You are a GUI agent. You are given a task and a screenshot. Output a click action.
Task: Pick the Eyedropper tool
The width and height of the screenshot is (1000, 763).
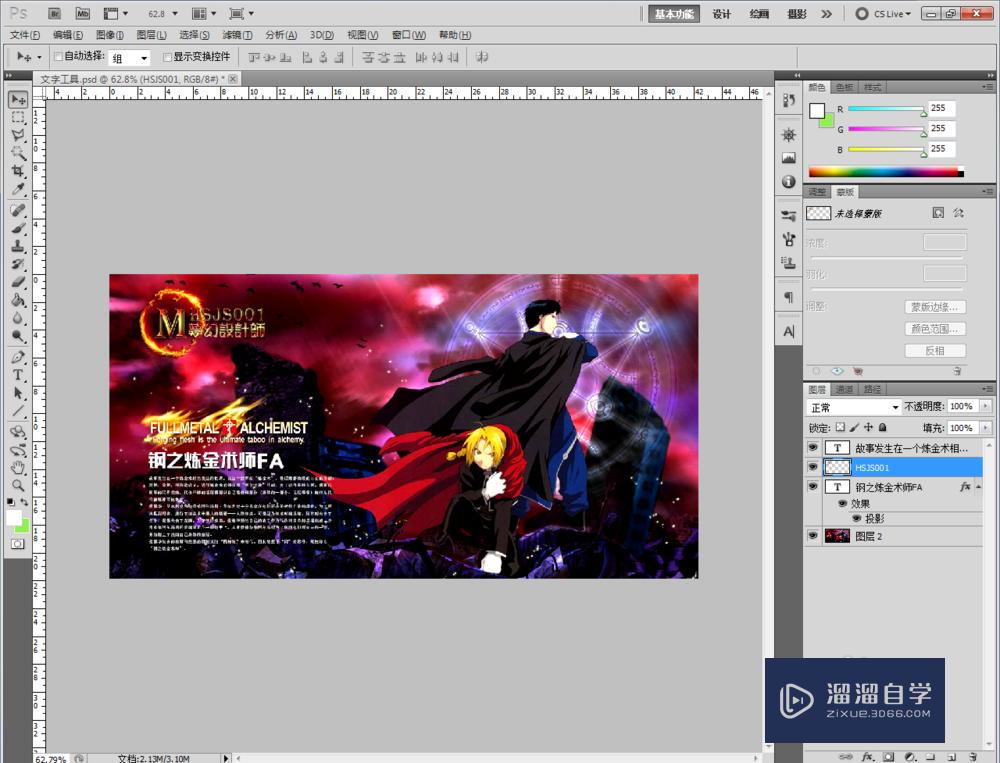18,190
